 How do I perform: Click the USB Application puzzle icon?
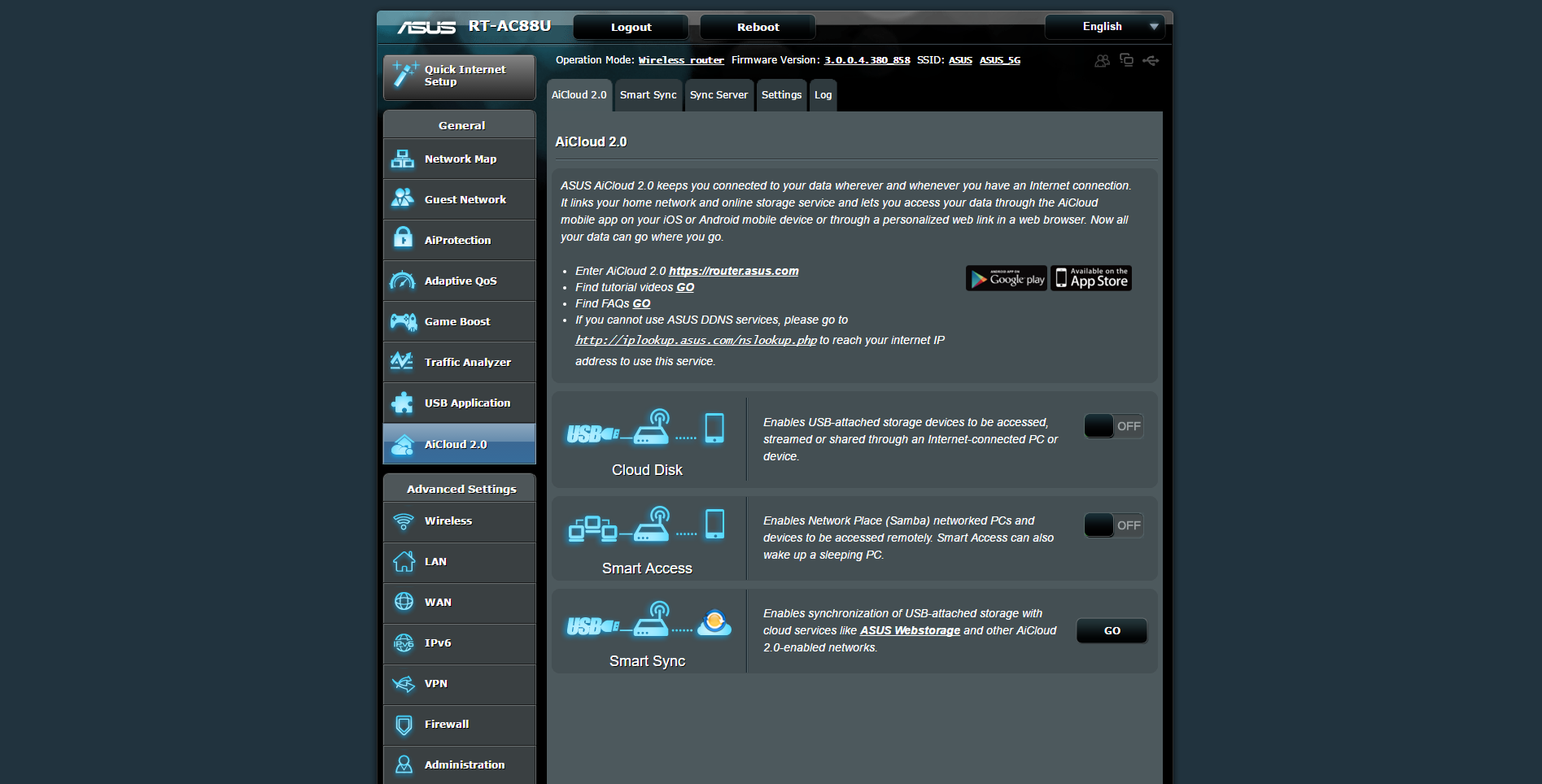point(402,403)
